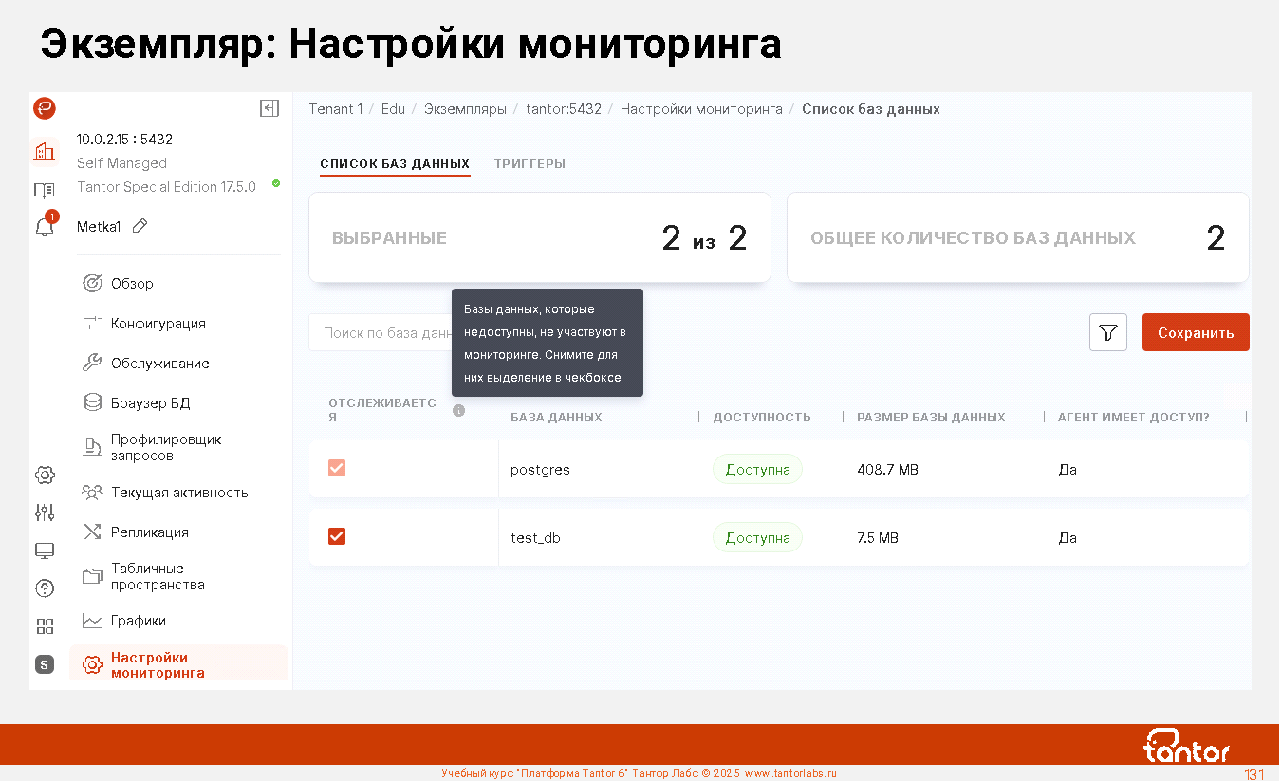Screen dimensions: 1279x781
Task: Open settings gear in left rail
Action: click(x=44, y=475)
